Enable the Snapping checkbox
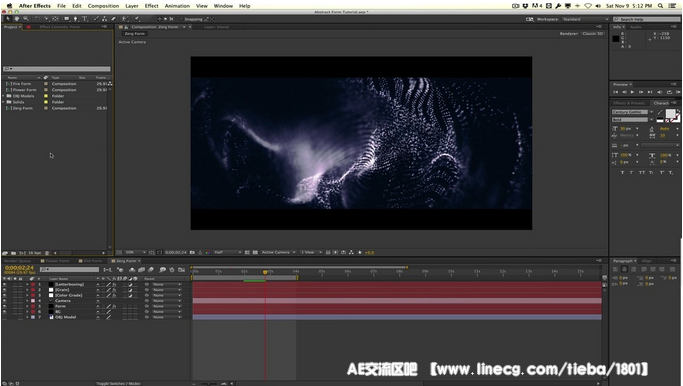This screenshot has height=386, width=683. pos(182,19)
